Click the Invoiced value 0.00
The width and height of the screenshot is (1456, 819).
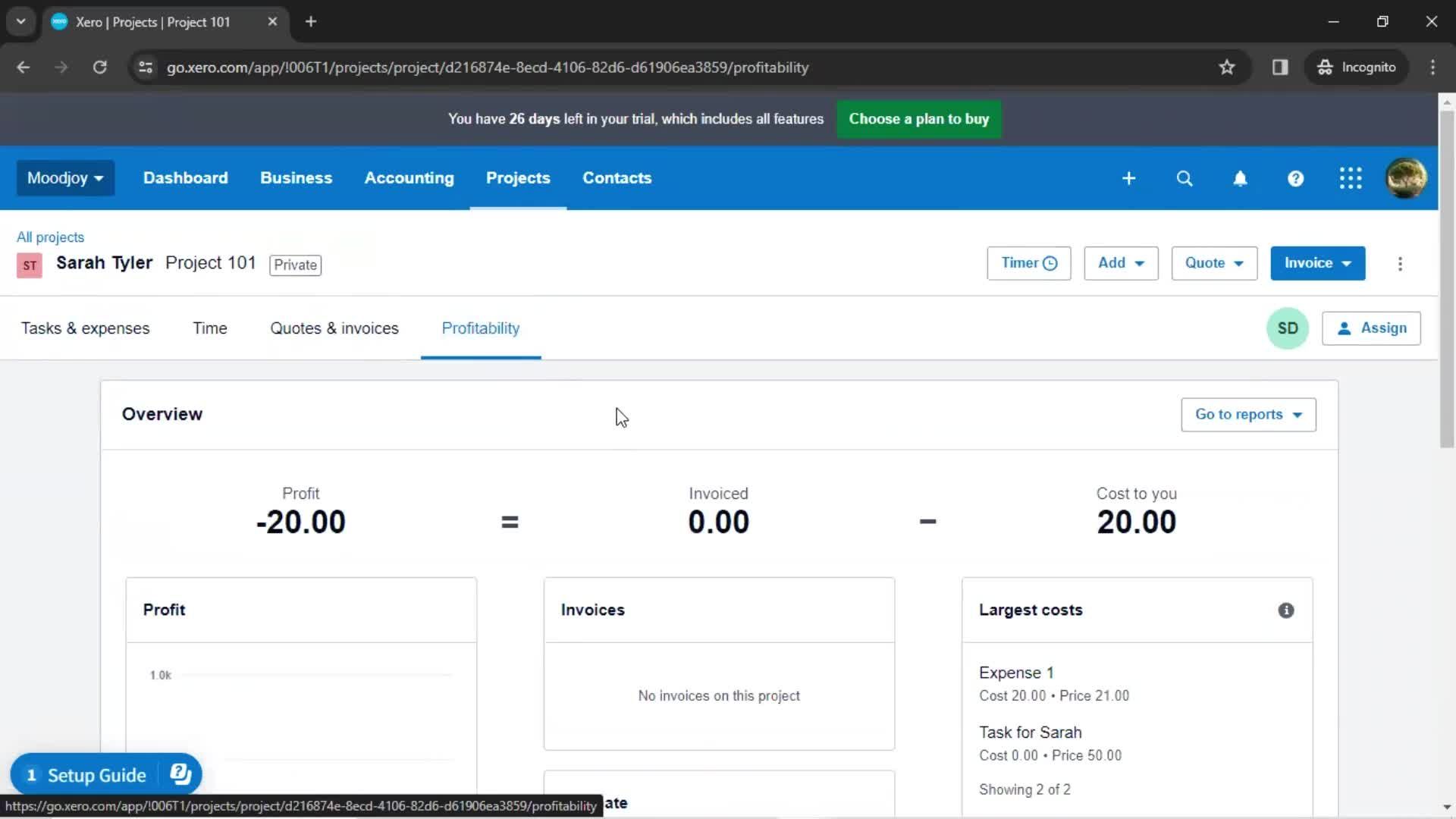click(x=719, y=522)
